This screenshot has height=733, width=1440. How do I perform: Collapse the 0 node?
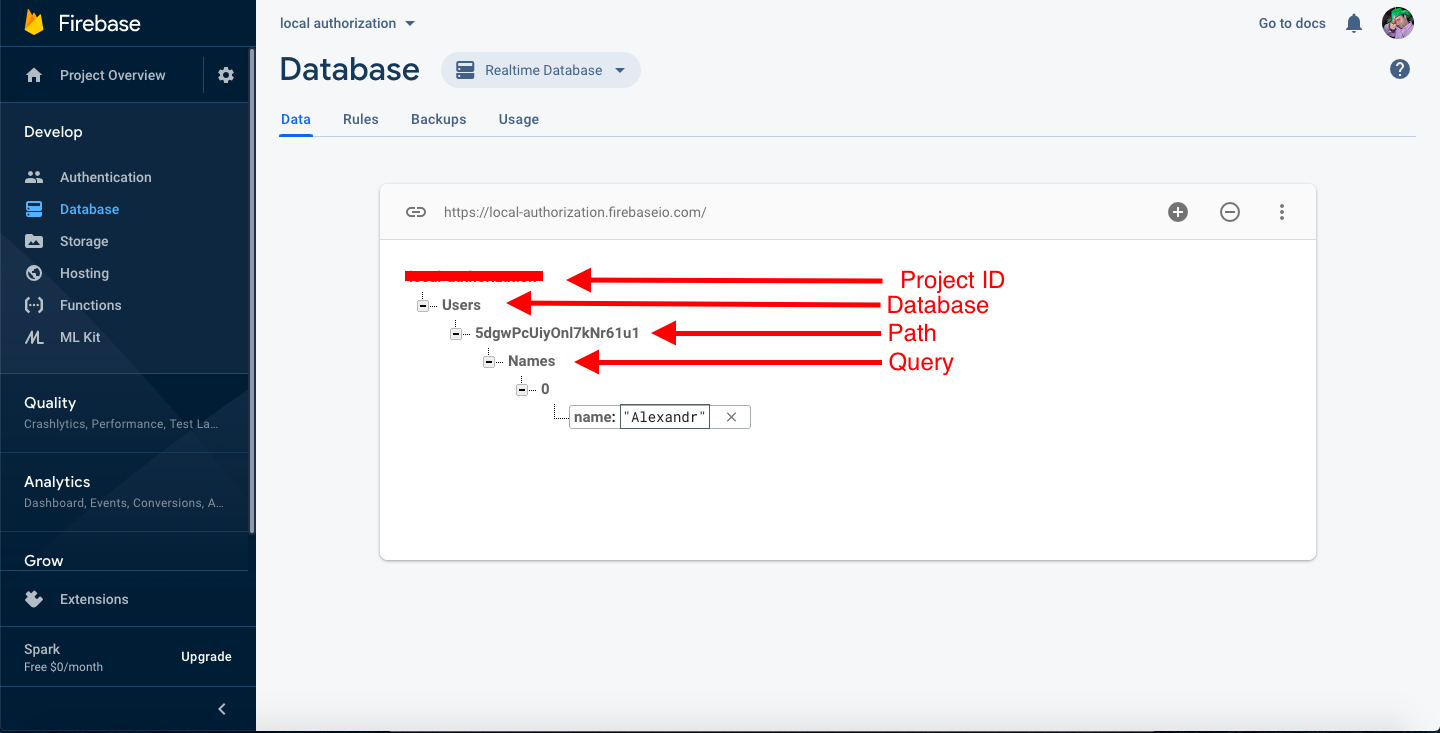pos(522,389)
